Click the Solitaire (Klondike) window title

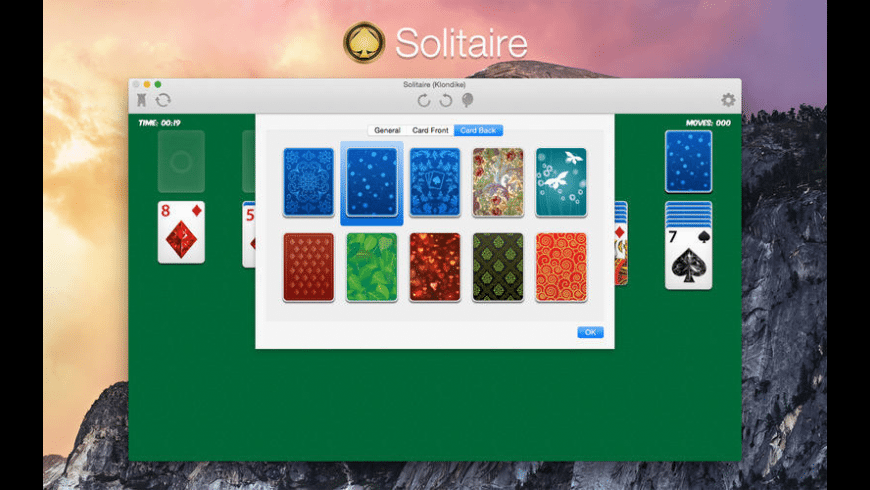click(x=434, y=84)
